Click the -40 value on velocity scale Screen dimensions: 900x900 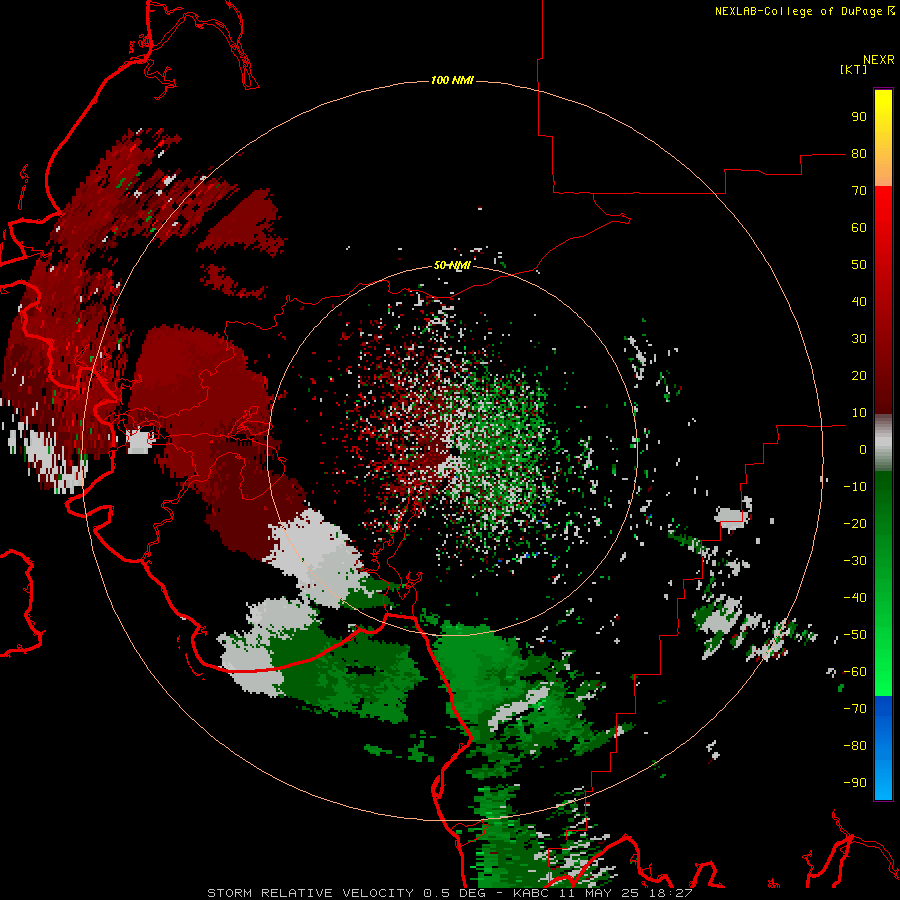tap(855, 598)
